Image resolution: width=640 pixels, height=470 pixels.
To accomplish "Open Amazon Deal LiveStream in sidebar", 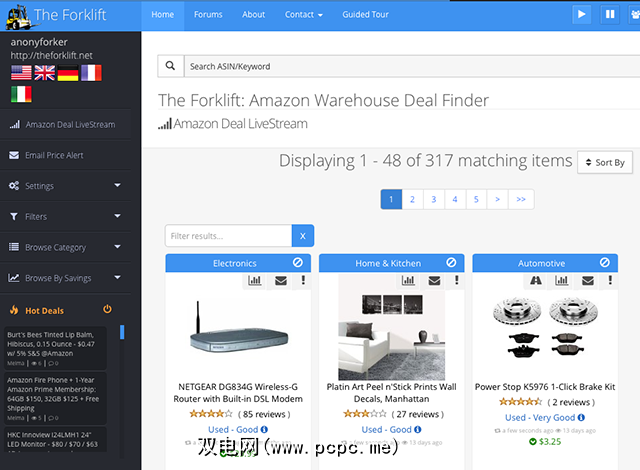I will [65, 124].
